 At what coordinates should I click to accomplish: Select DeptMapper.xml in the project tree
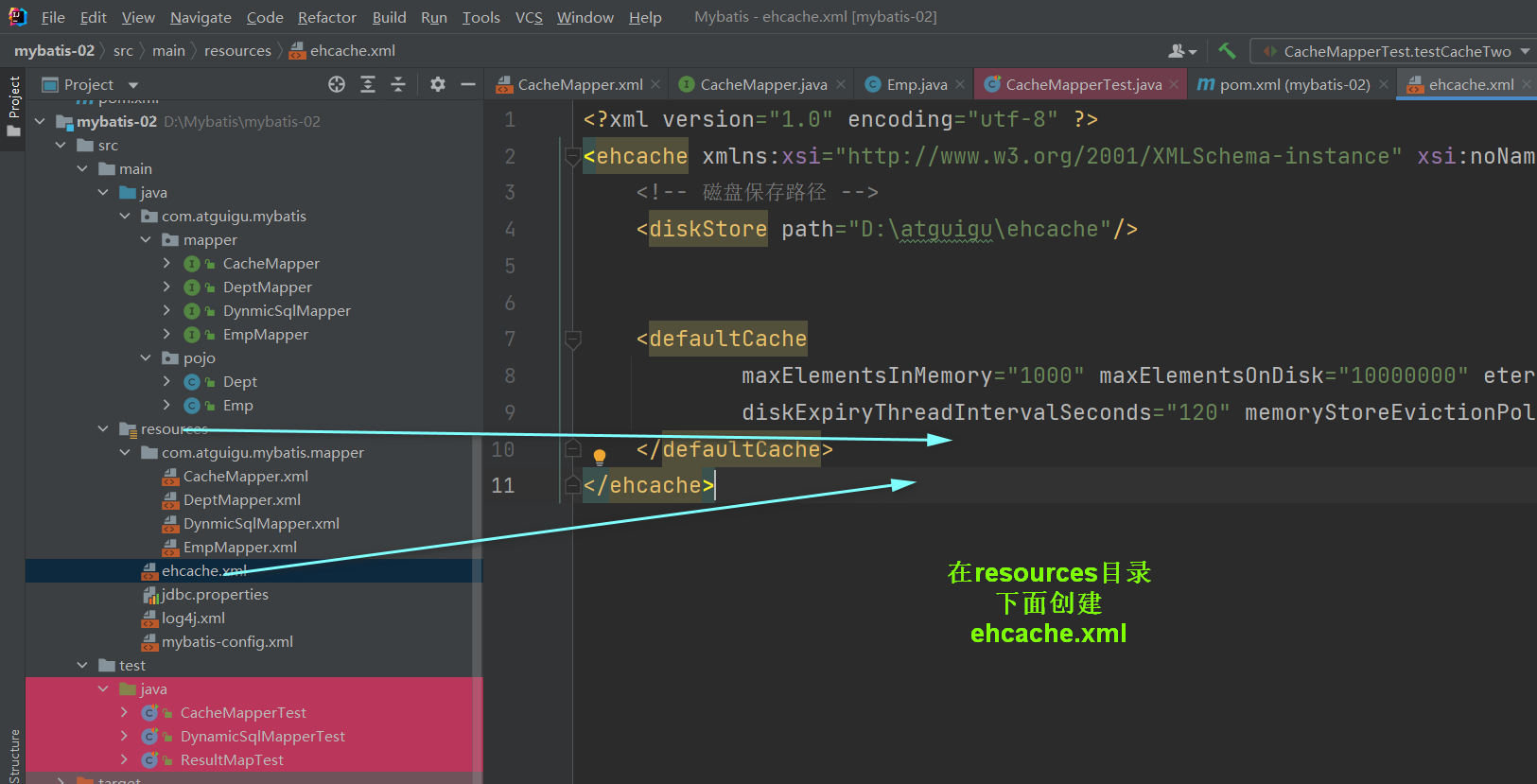click(241, 499)
